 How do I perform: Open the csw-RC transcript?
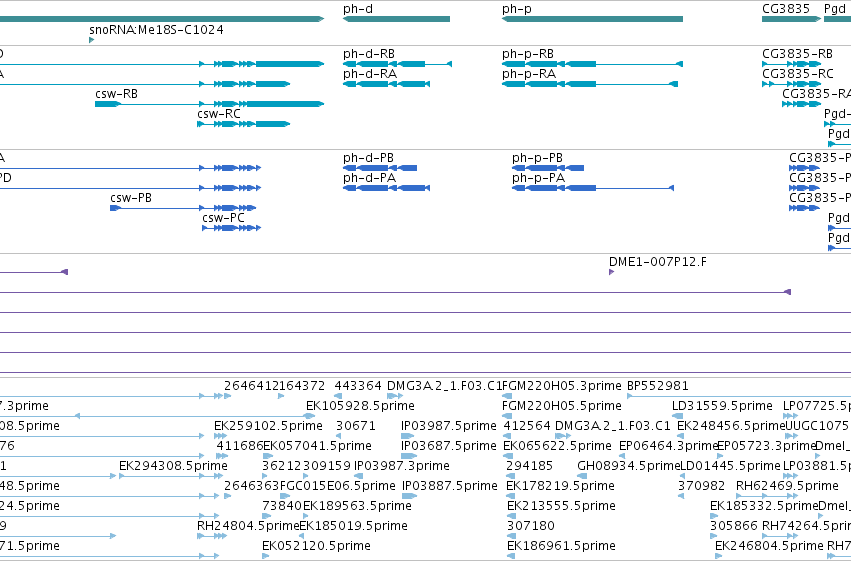(x=244, y=124)
